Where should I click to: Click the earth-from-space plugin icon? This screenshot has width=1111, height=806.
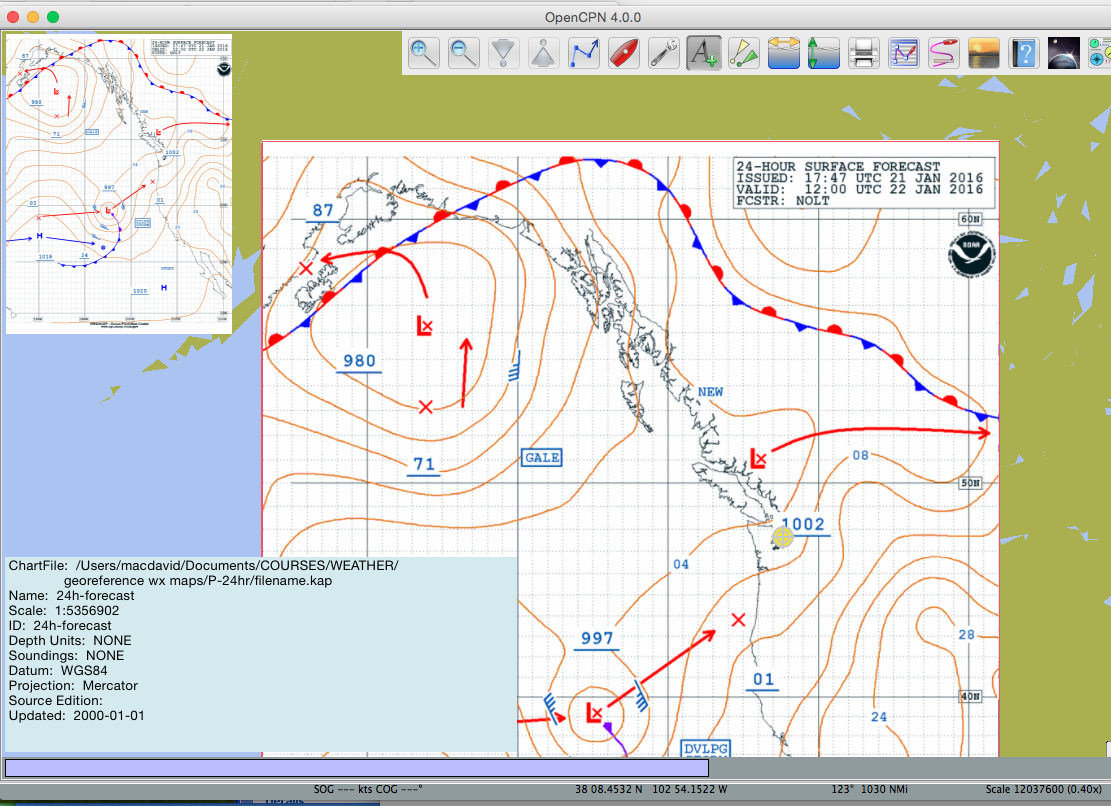click(1064, 53)
